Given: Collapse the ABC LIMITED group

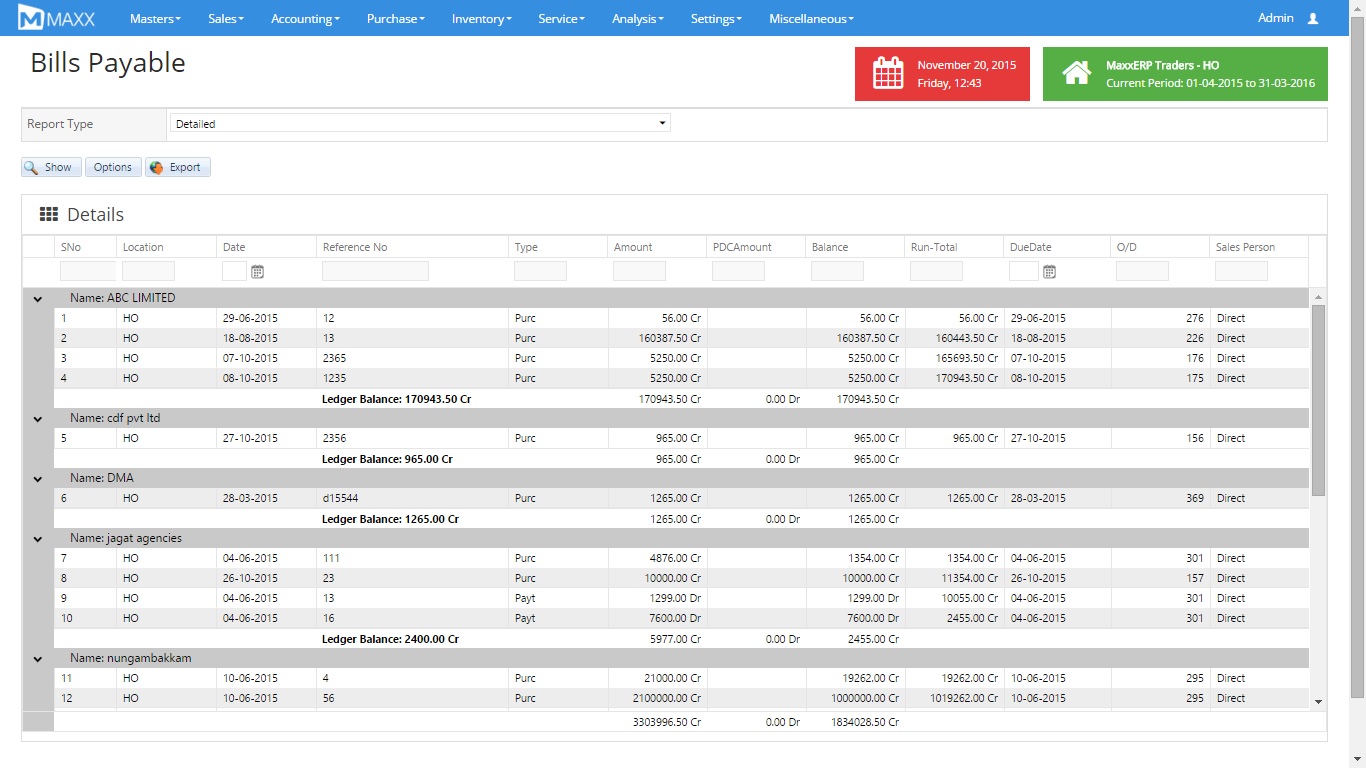Looking at the screenshot, I should pyautogui.click(x=38, y=298).
